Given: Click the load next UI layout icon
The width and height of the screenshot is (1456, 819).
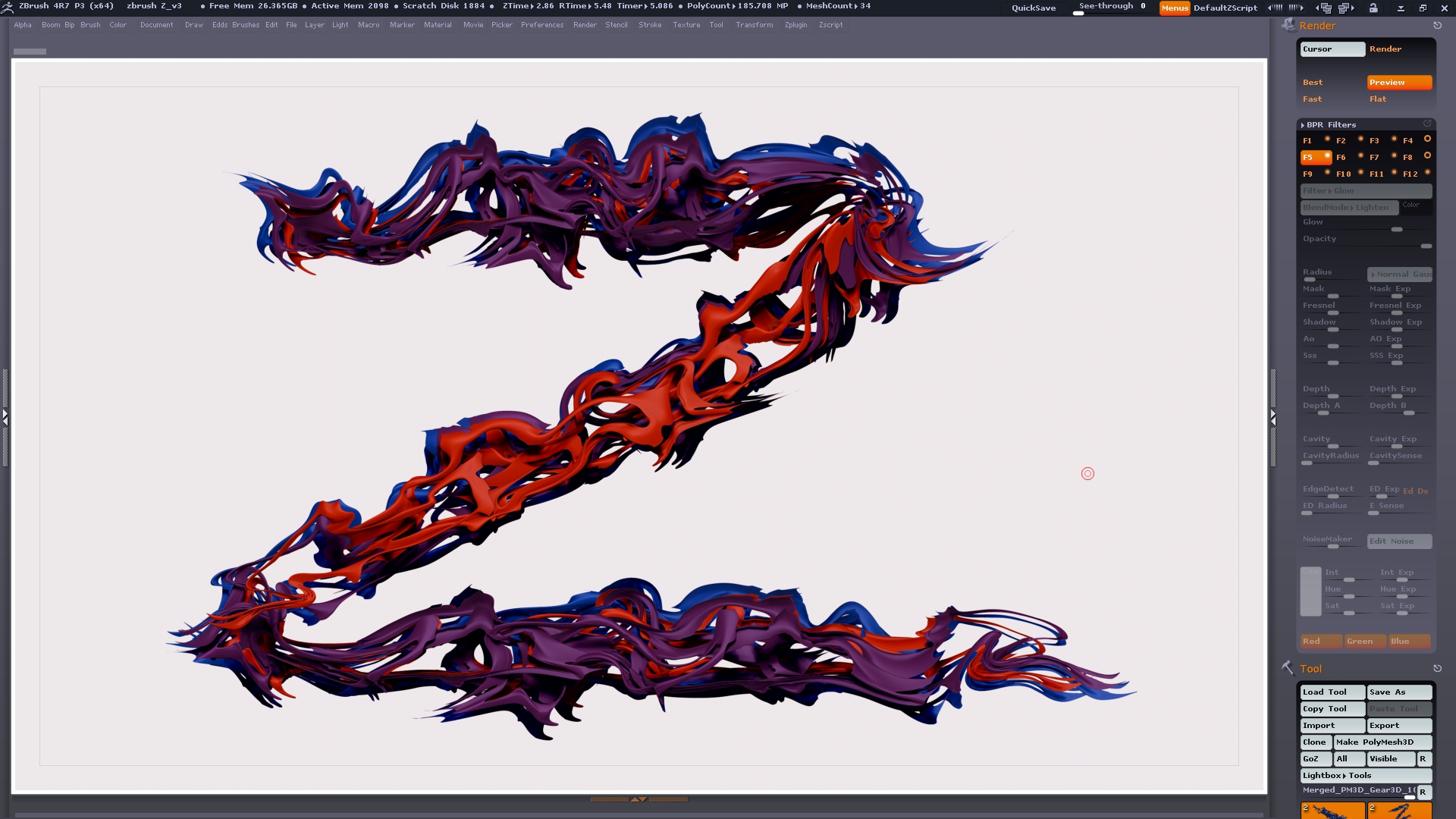Looking at the screenshot, I should (x=1348, y=8).
